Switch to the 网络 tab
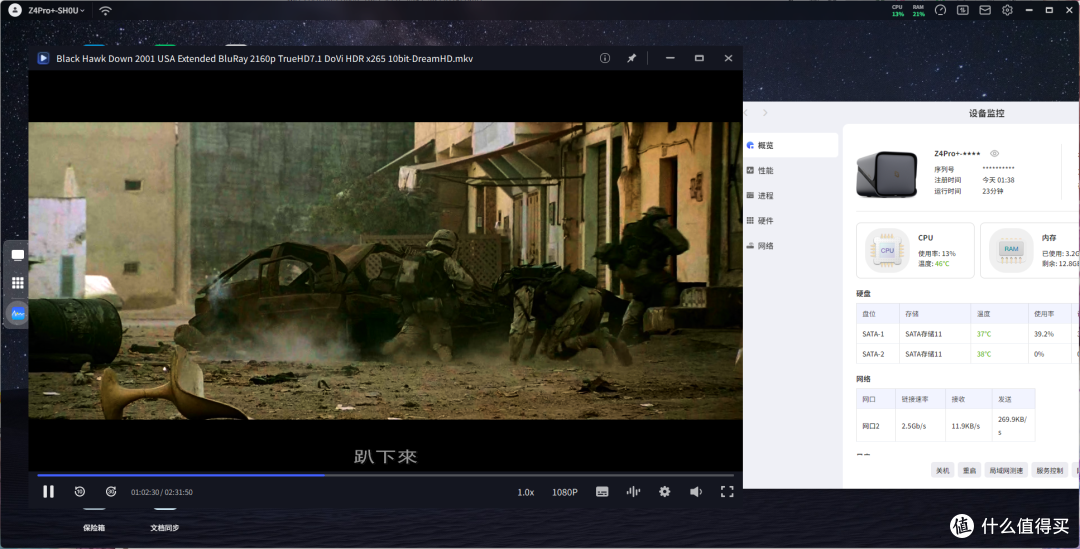1080x549 pixels. 791,246
